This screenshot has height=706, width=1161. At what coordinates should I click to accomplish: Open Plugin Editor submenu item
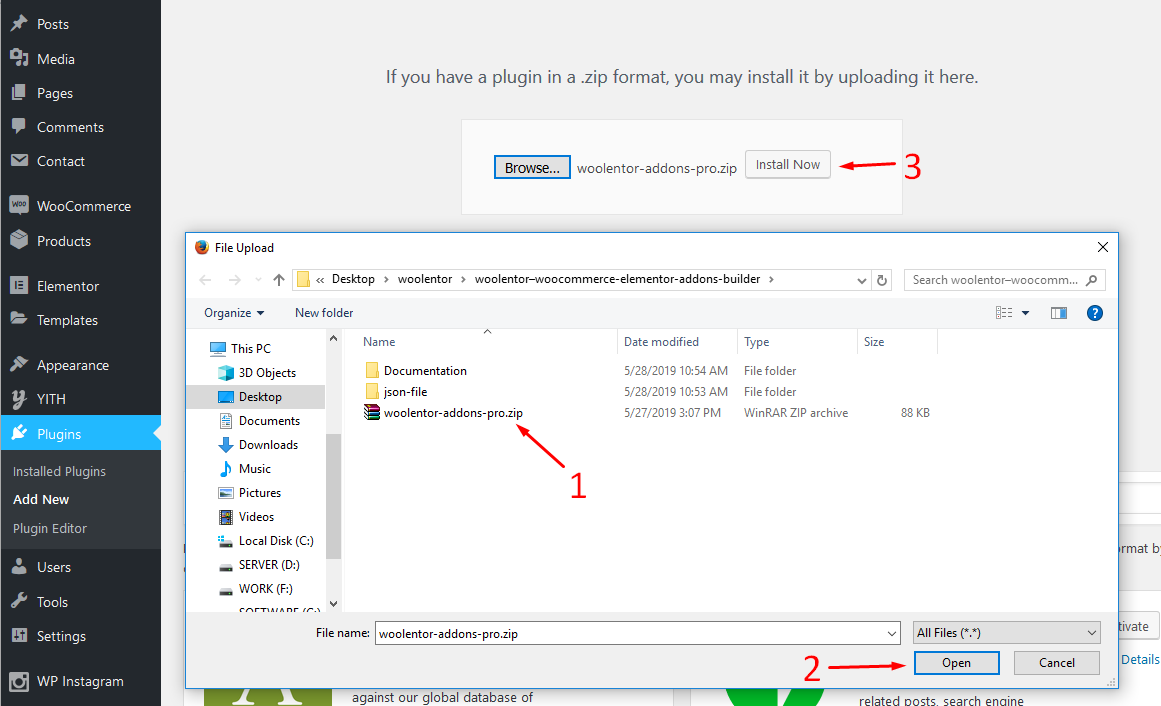(50, 528)
